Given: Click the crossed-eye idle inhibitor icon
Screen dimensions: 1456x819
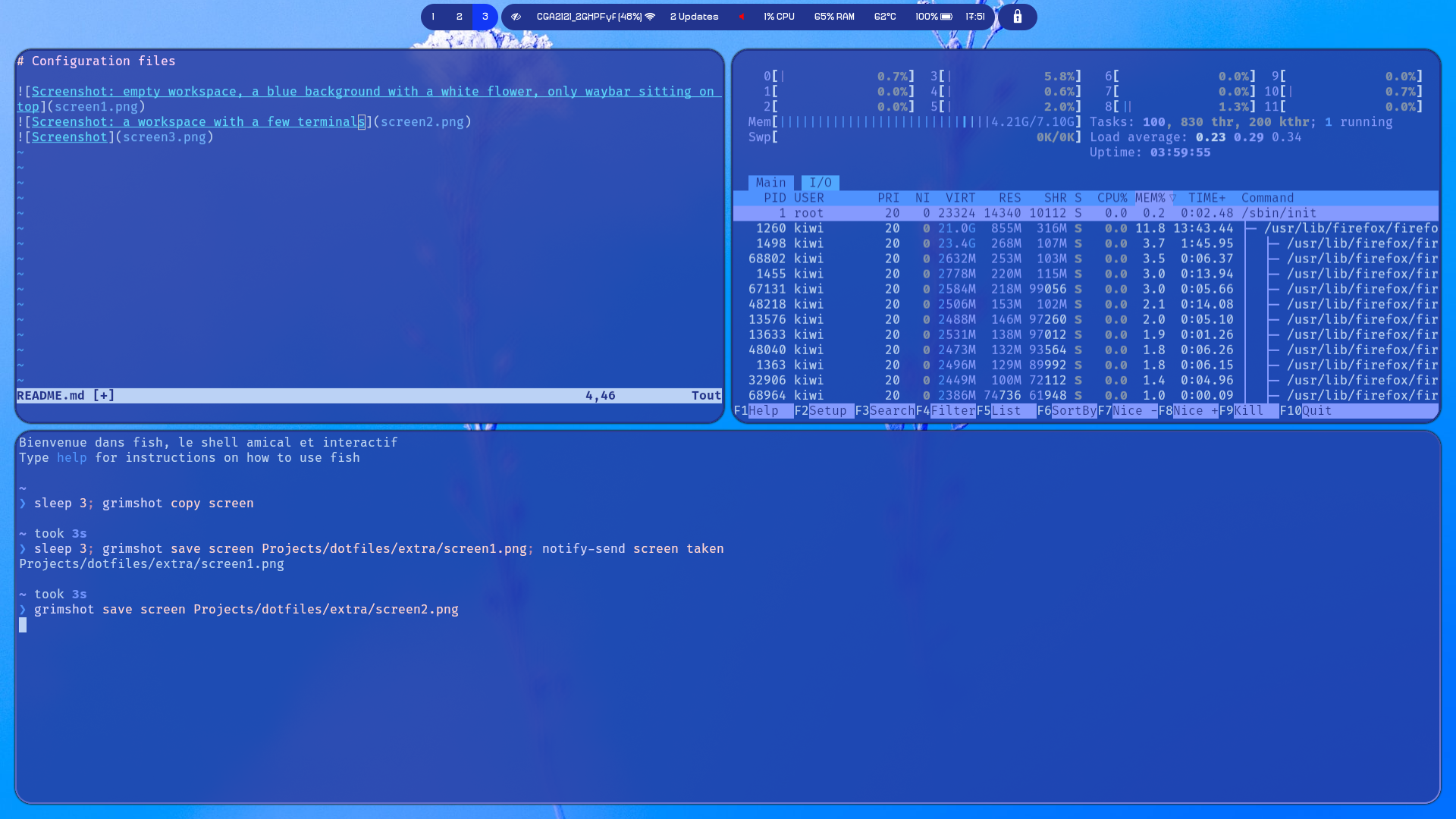Looking at the screenshot, I should click(516, 17).
